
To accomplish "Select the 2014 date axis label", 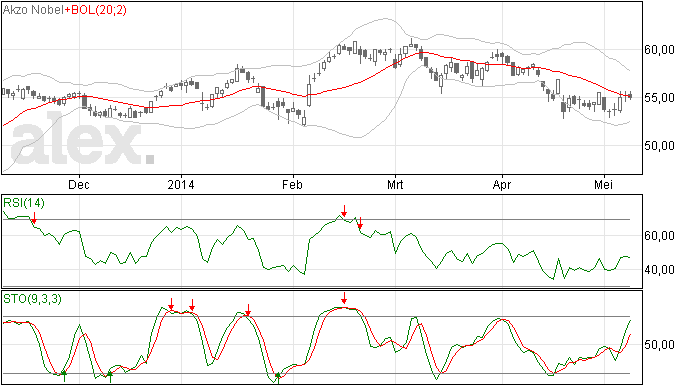I will tap(181, 185).
